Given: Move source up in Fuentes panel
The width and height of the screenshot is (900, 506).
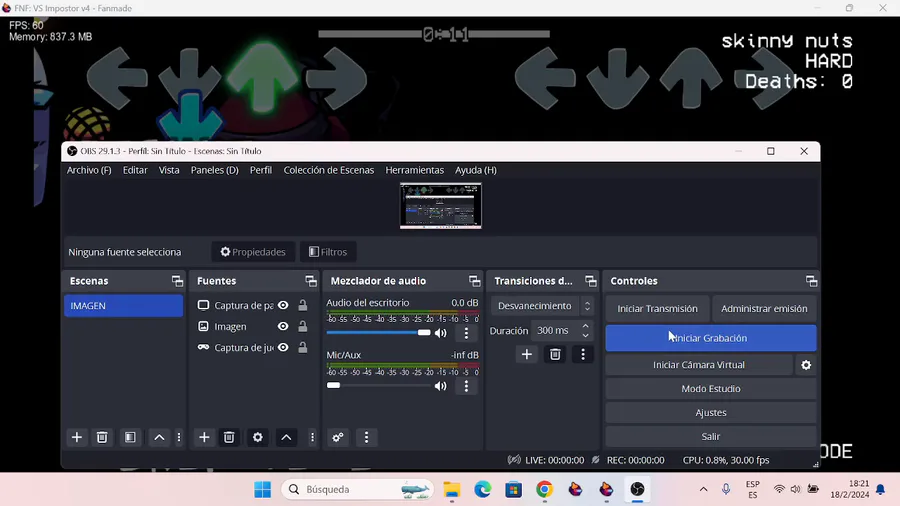Looking at the screenshot, I should tap(286, 437).
